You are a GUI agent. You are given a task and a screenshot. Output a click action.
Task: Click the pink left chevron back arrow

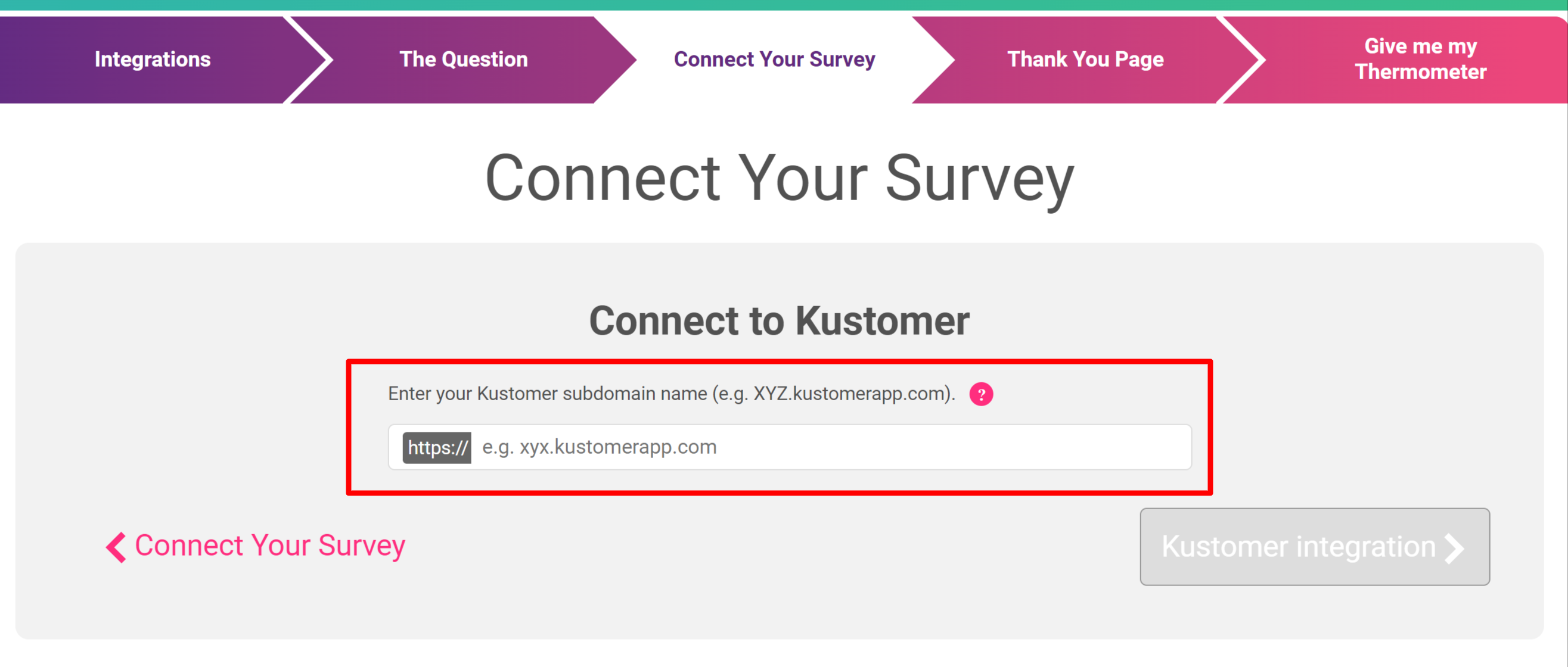coord(116,547)
